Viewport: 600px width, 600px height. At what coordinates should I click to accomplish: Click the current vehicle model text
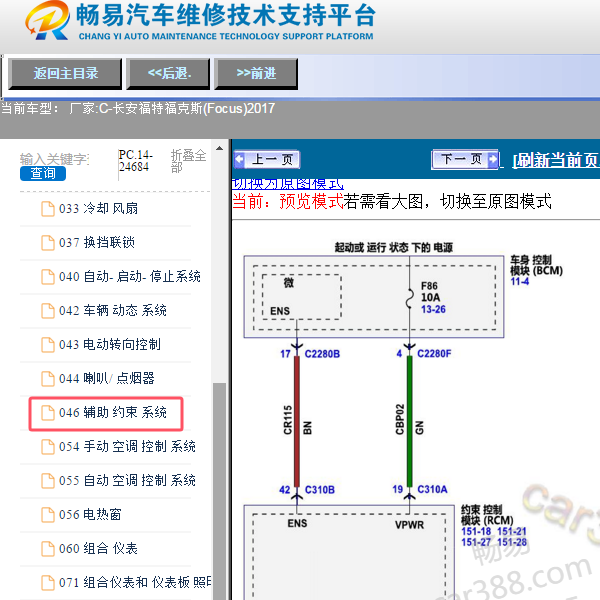[x=138, y=109]
